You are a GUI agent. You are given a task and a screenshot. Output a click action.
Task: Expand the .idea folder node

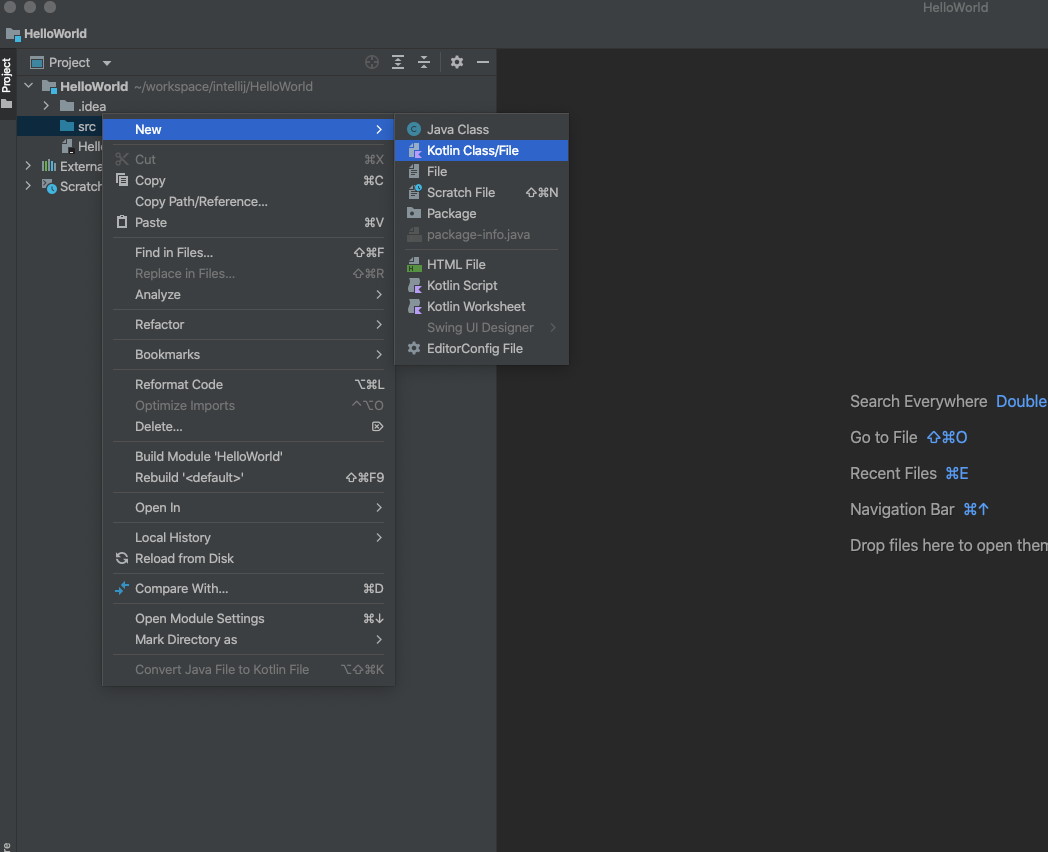[x=45, y=106]
